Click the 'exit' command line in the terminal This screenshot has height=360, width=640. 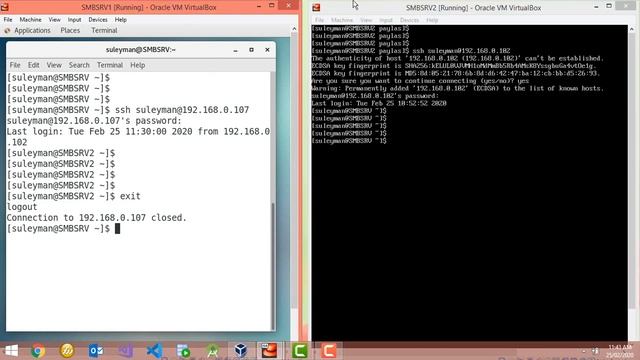73,196
